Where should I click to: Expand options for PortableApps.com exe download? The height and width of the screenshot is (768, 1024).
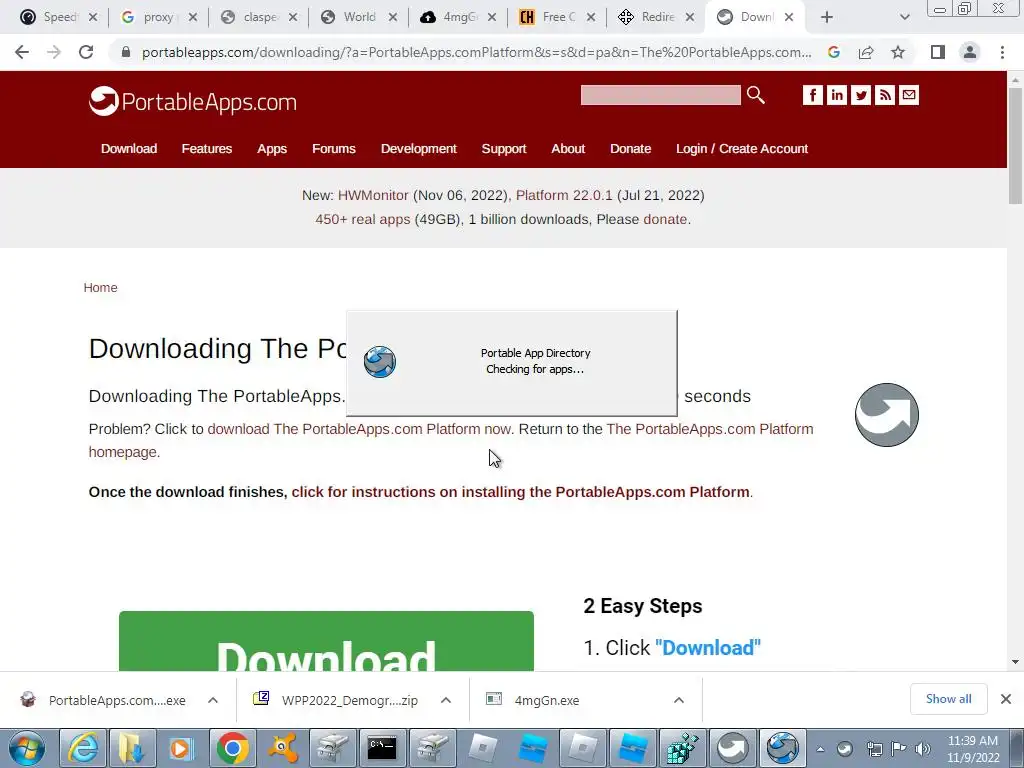click(213, 700)
